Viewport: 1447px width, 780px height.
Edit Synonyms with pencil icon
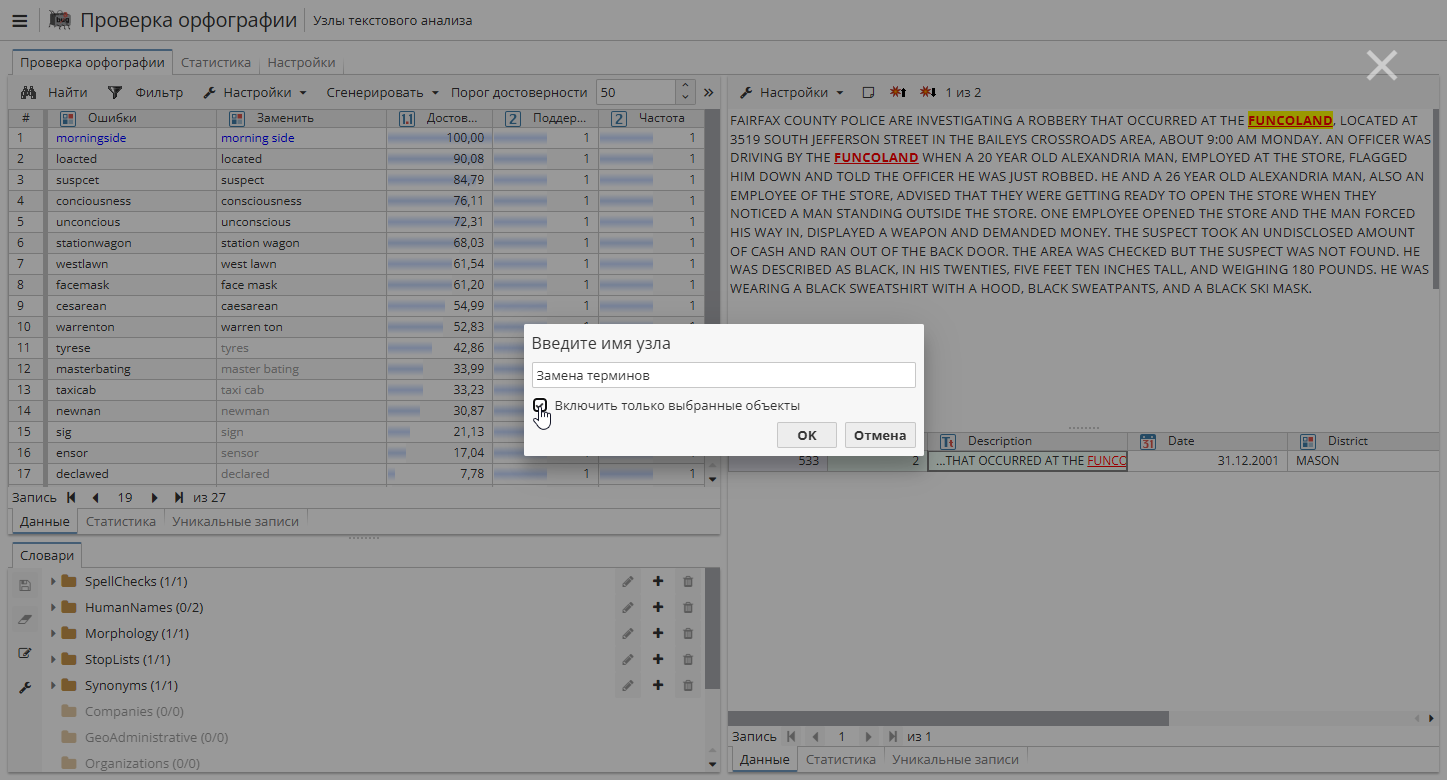pyautogui.click(x=628, y=685)
